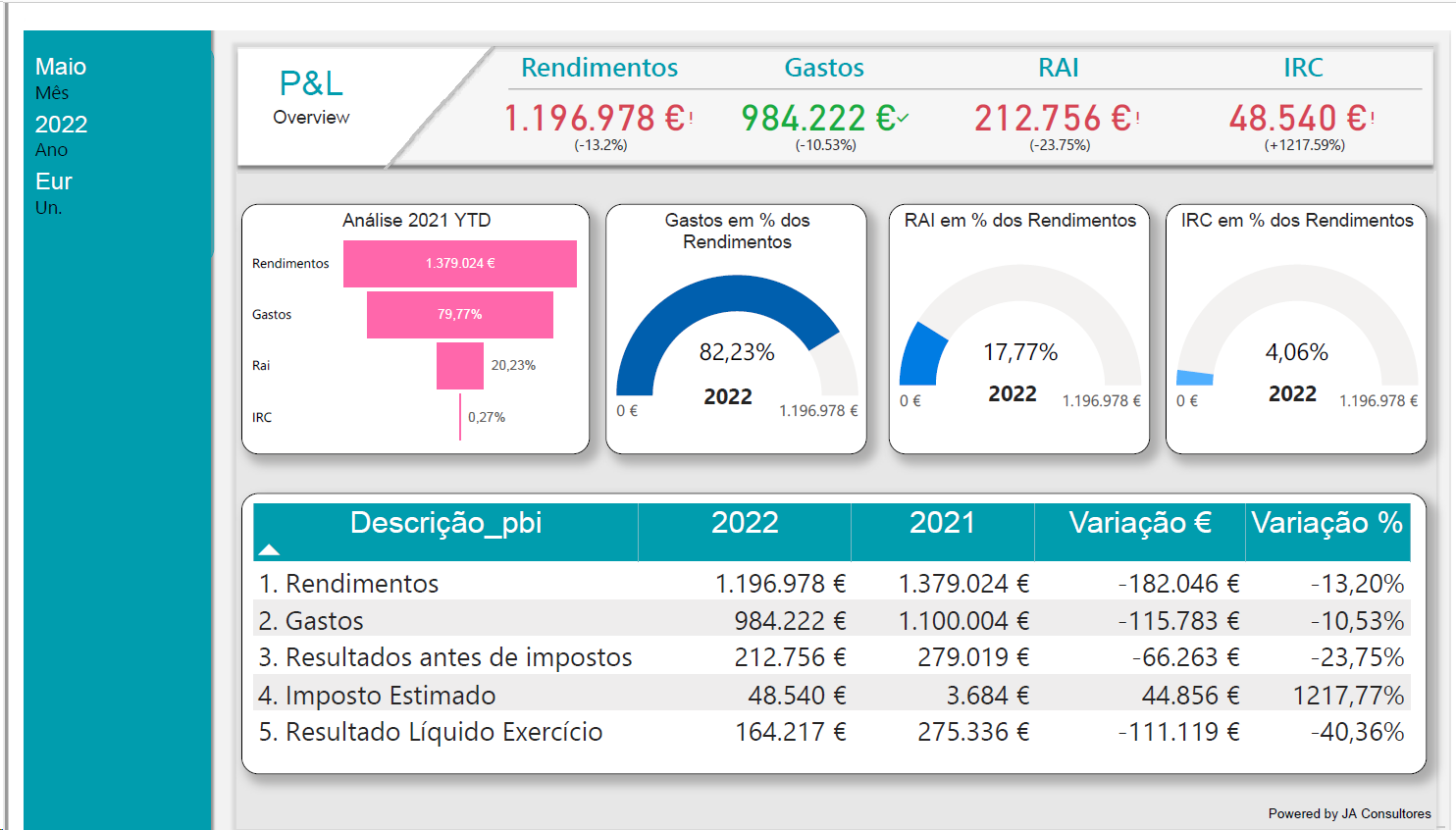Click table cell -66.263 €
The image size is (1456, 830).
(1185, 657)
